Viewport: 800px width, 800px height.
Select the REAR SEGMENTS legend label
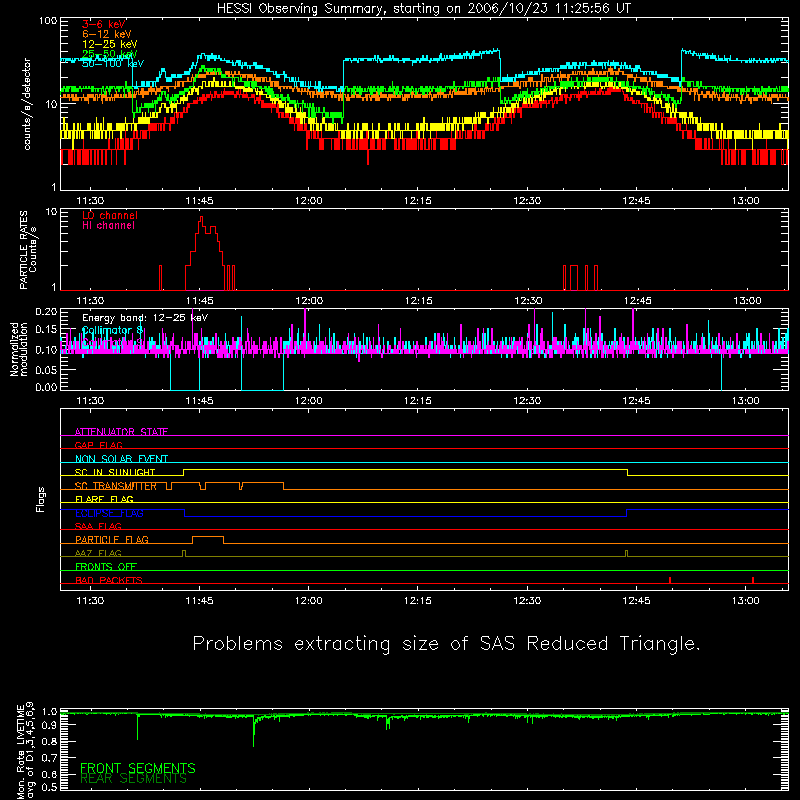click(x=134, y=779)
